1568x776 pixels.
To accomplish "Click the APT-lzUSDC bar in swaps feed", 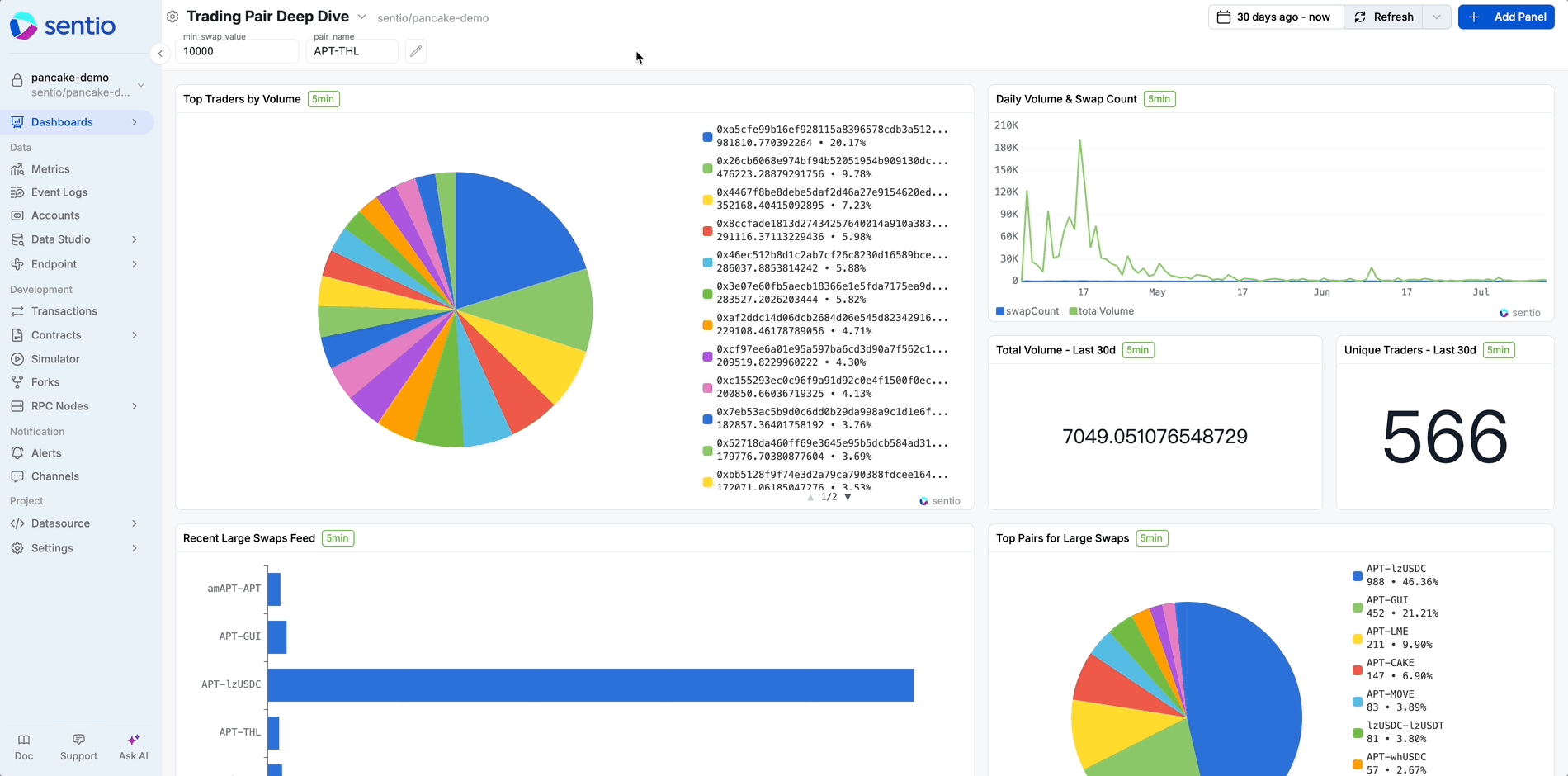I will (x=591, y=685).
